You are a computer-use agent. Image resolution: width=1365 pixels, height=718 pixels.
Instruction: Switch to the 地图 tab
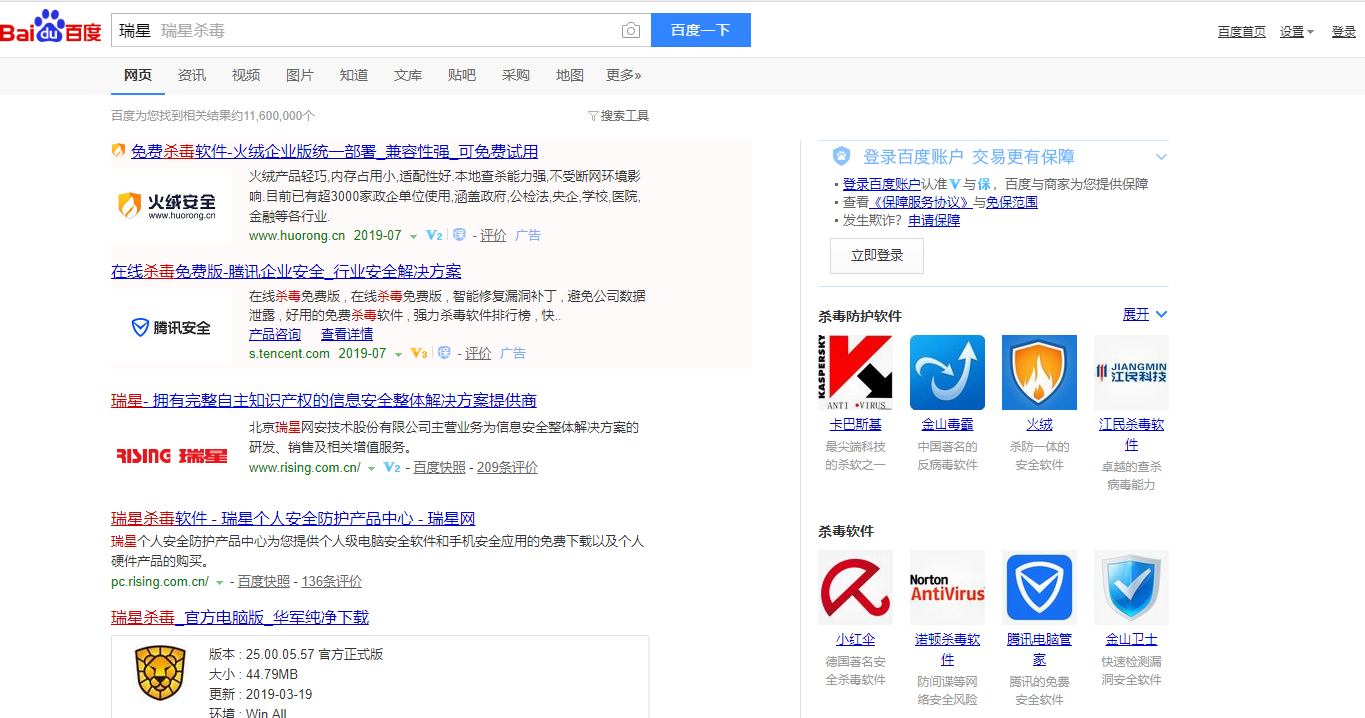pyautogui.click(x=570, y=75)
